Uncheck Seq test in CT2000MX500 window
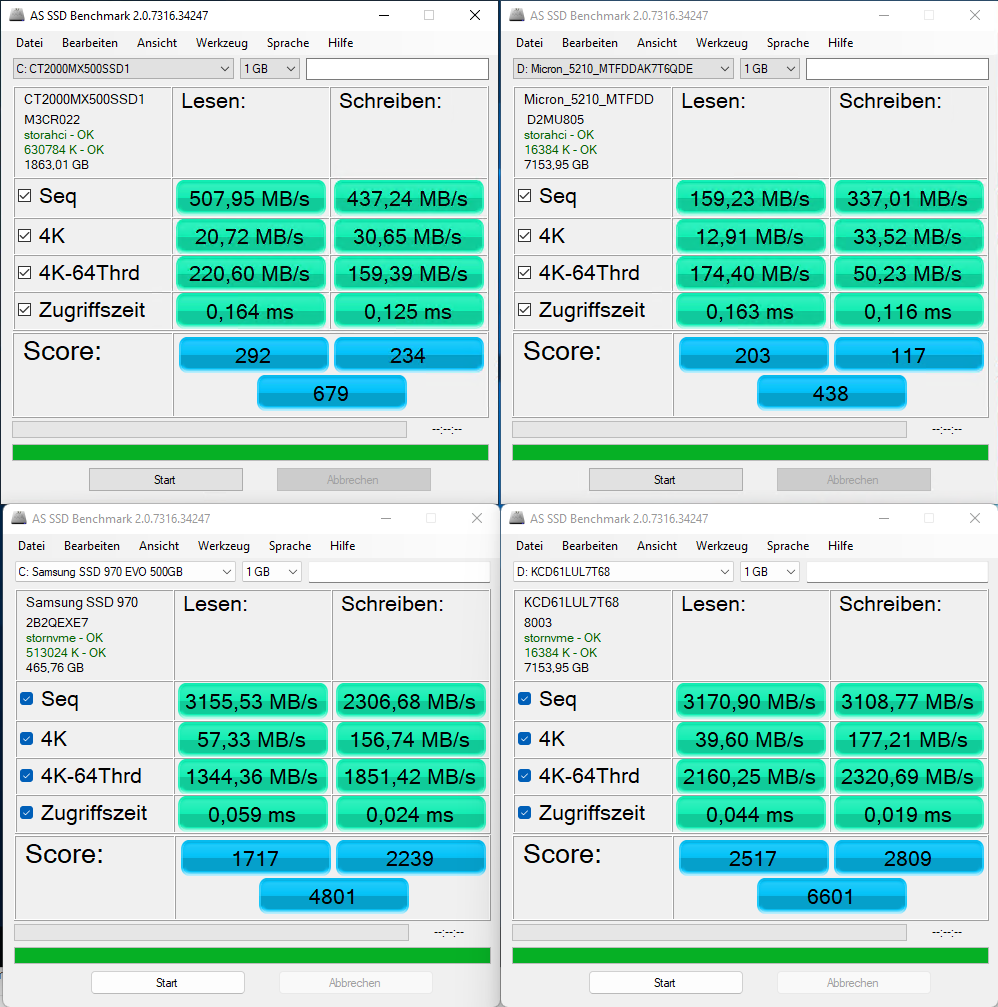Screen dimensions: 998x1007 tap(24, 196)
